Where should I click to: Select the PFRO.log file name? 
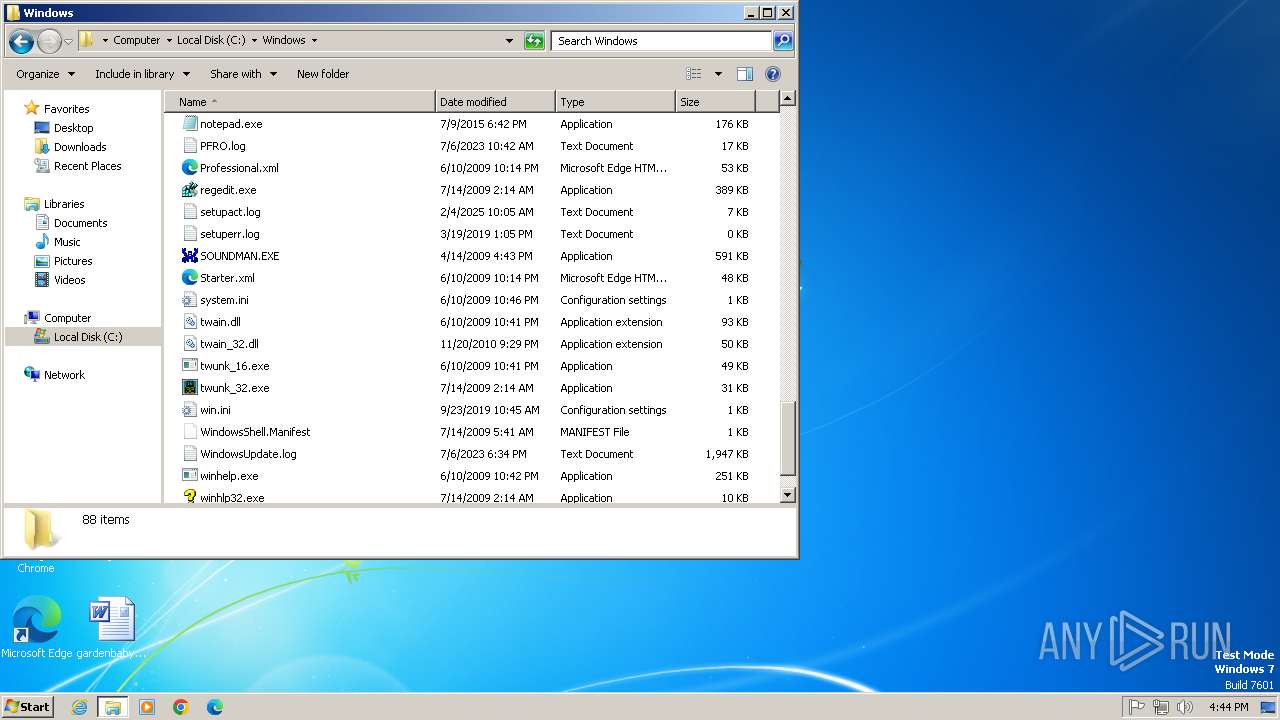click(x=222, y=146)
